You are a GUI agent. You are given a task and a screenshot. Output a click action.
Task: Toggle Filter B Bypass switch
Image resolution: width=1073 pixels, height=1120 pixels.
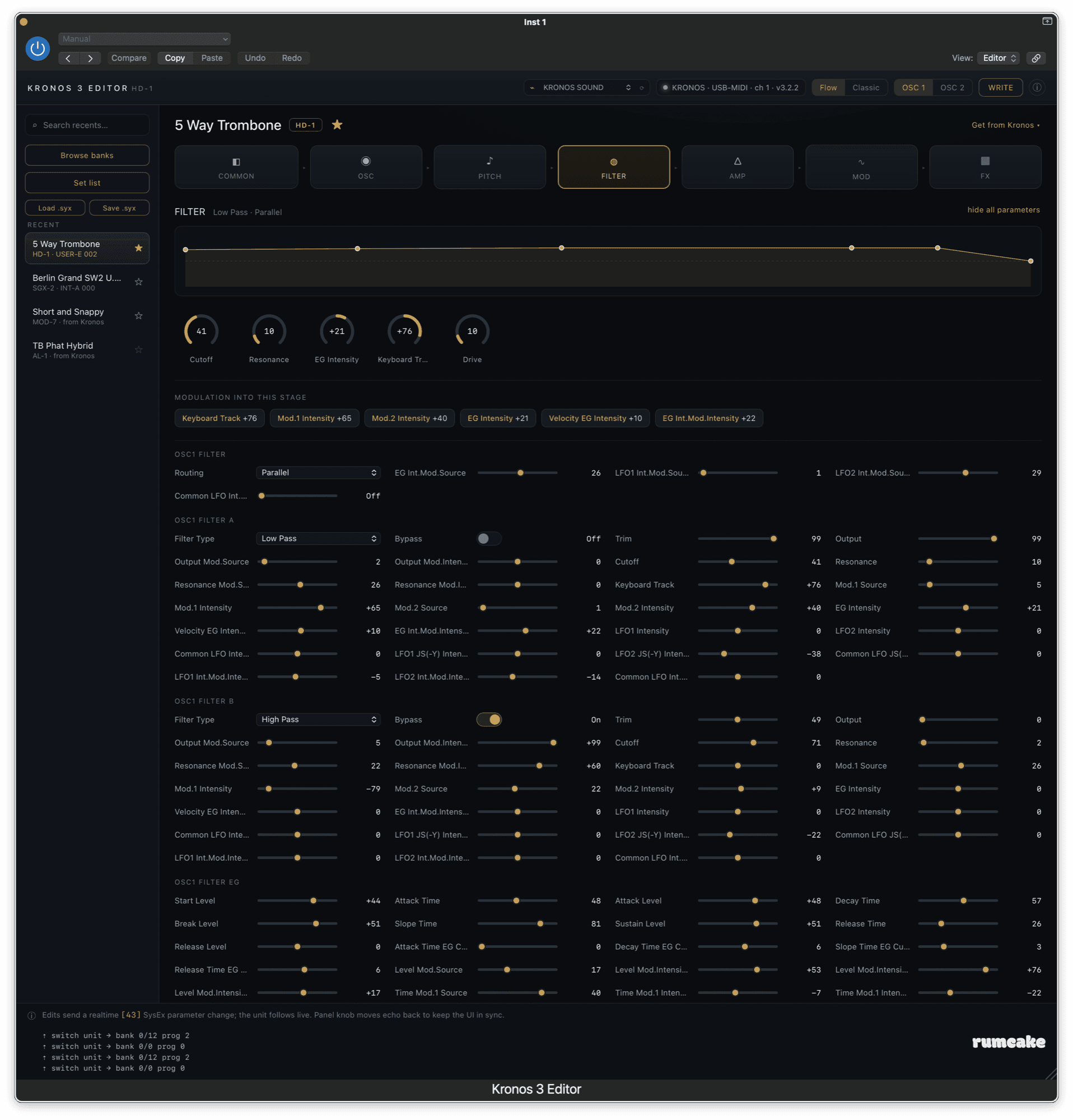[489, 720]
